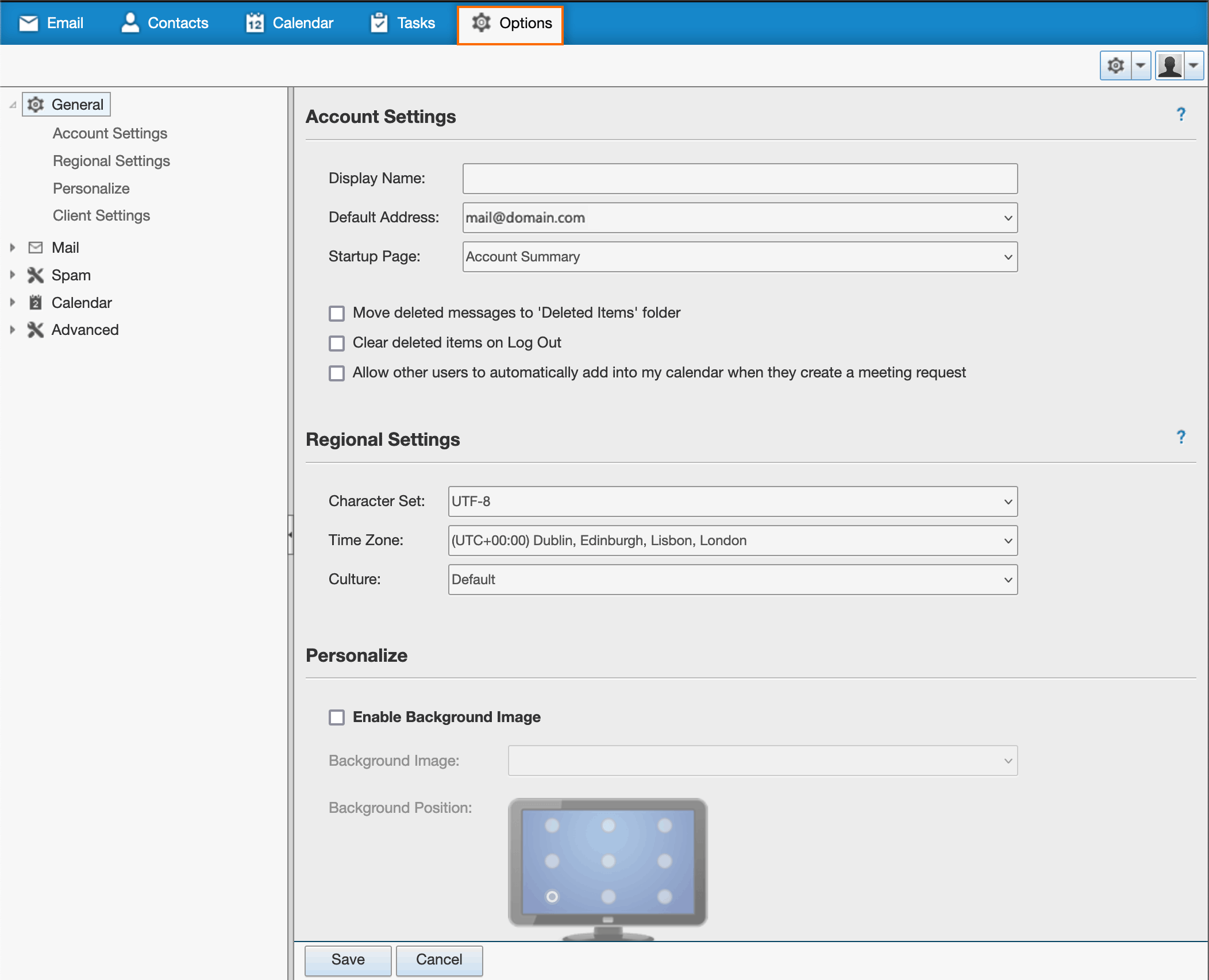Image resolution: width=1209 pixels, height=980 pixels.
Task: Select Advanced in the options tree
Action: pos(85,330)
